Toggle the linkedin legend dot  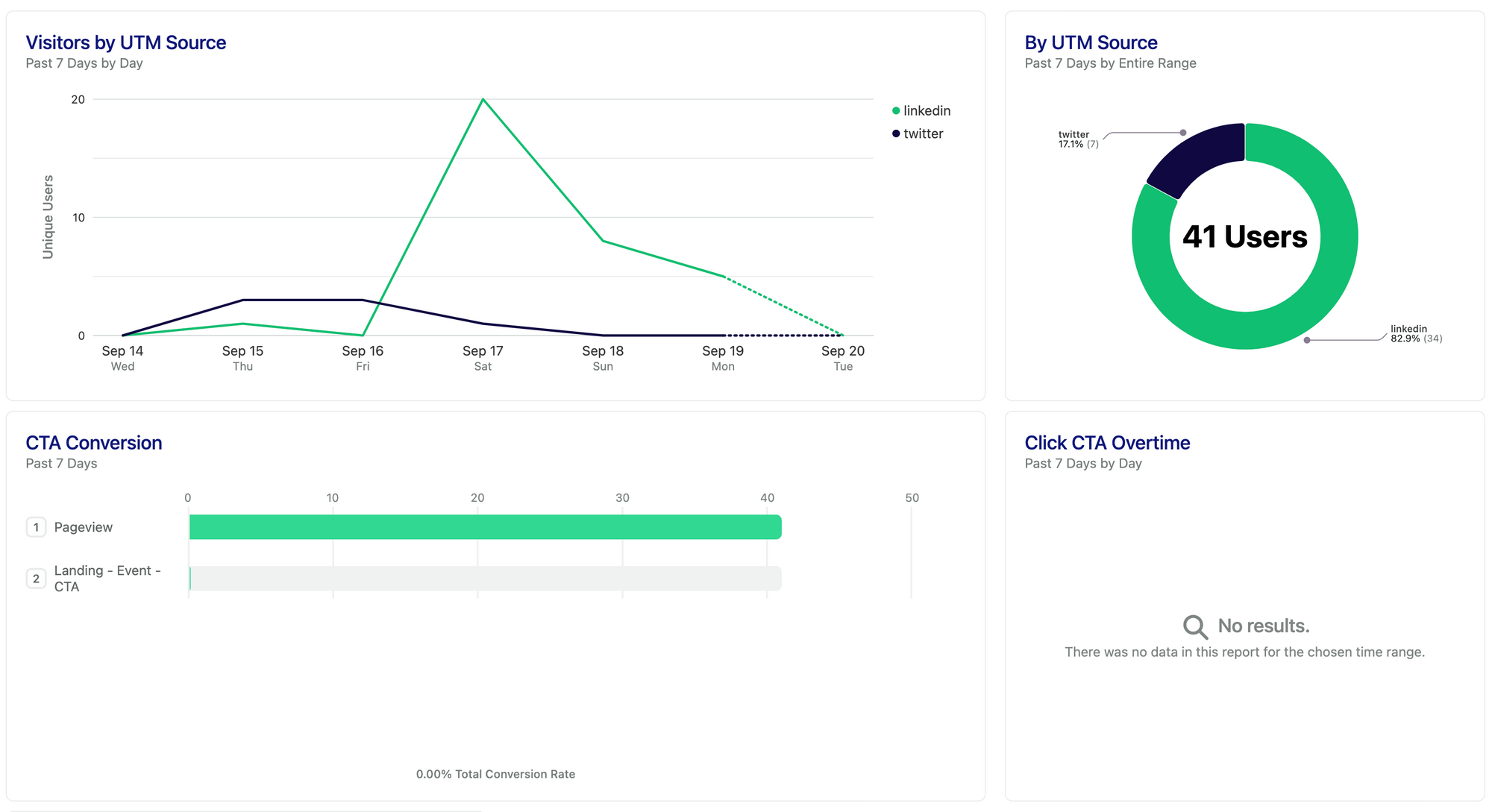pyautogui.click(x=896, y=111)
